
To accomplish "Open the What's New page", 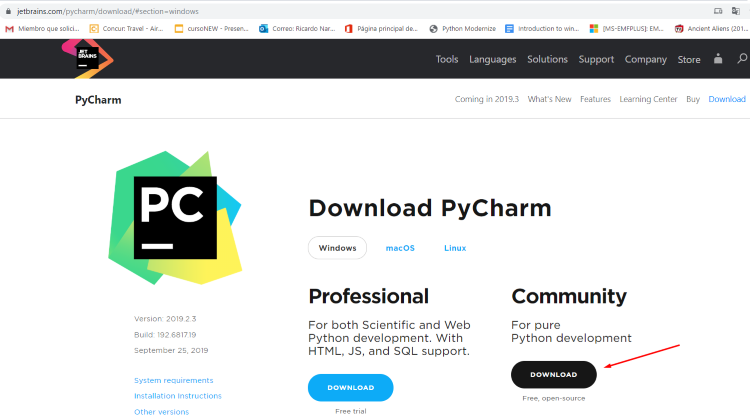I will (549, 99).
